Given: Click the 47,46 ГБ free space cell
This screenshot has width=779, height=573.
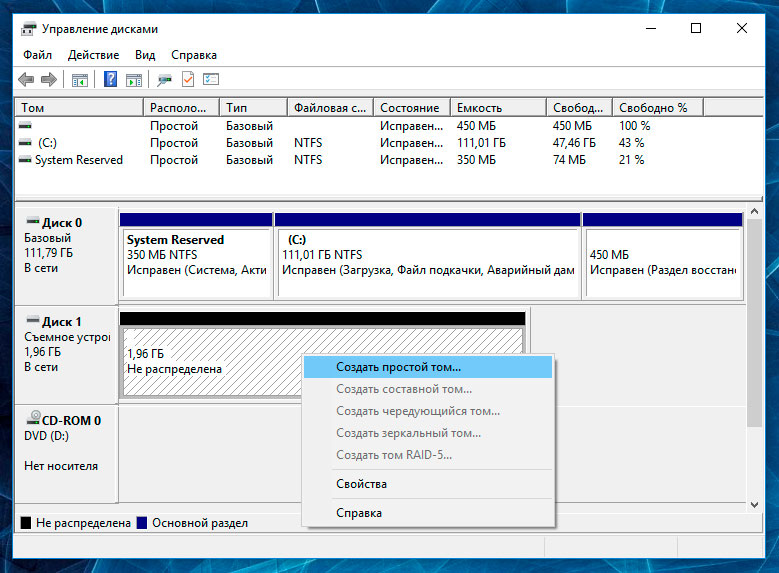Looking at the screenshot, I should tap(574, 143).
